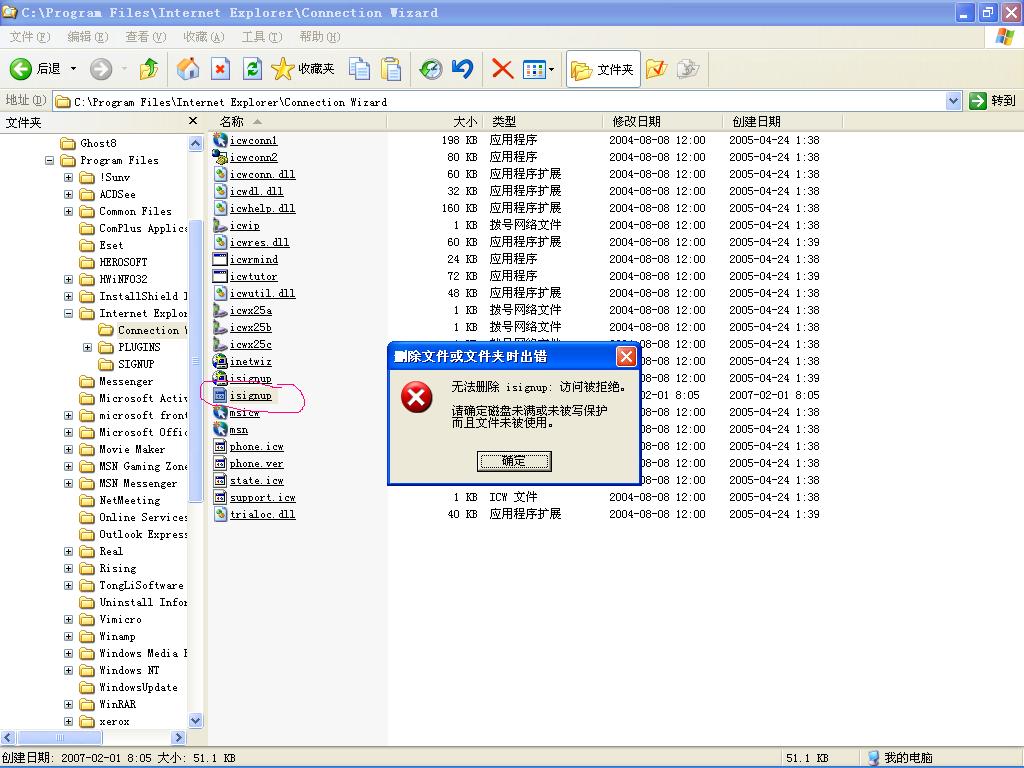Select the highlighted isignup file

click(x=251, y=395)
